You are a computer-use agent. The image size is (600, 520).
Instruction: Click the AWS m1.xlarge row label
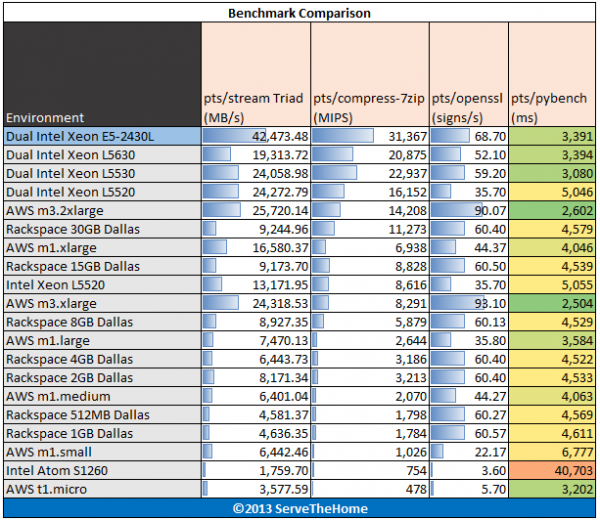coord(103,248)
